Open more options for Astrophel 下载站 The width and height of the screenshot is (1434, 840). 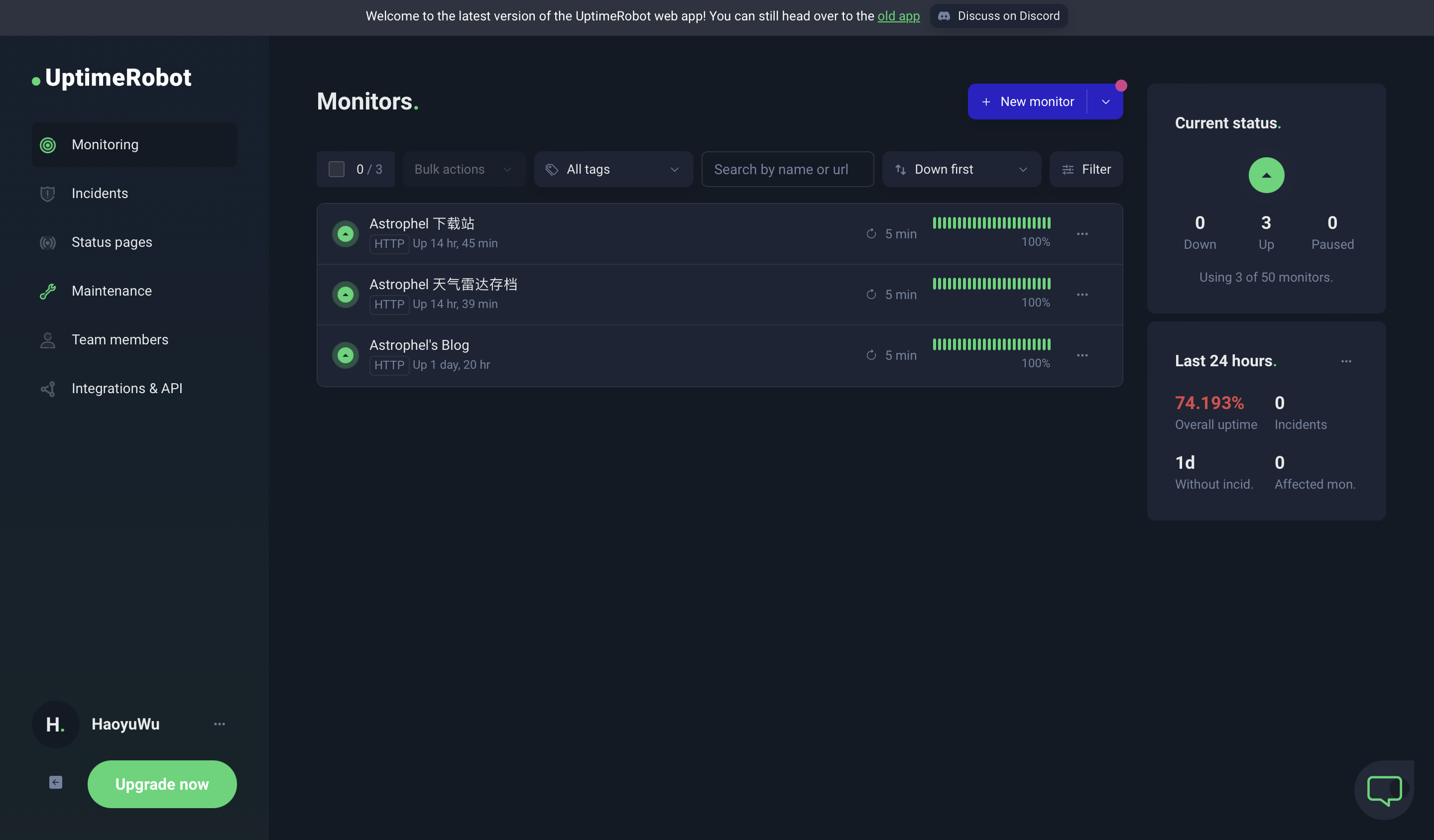(1082, 234)
